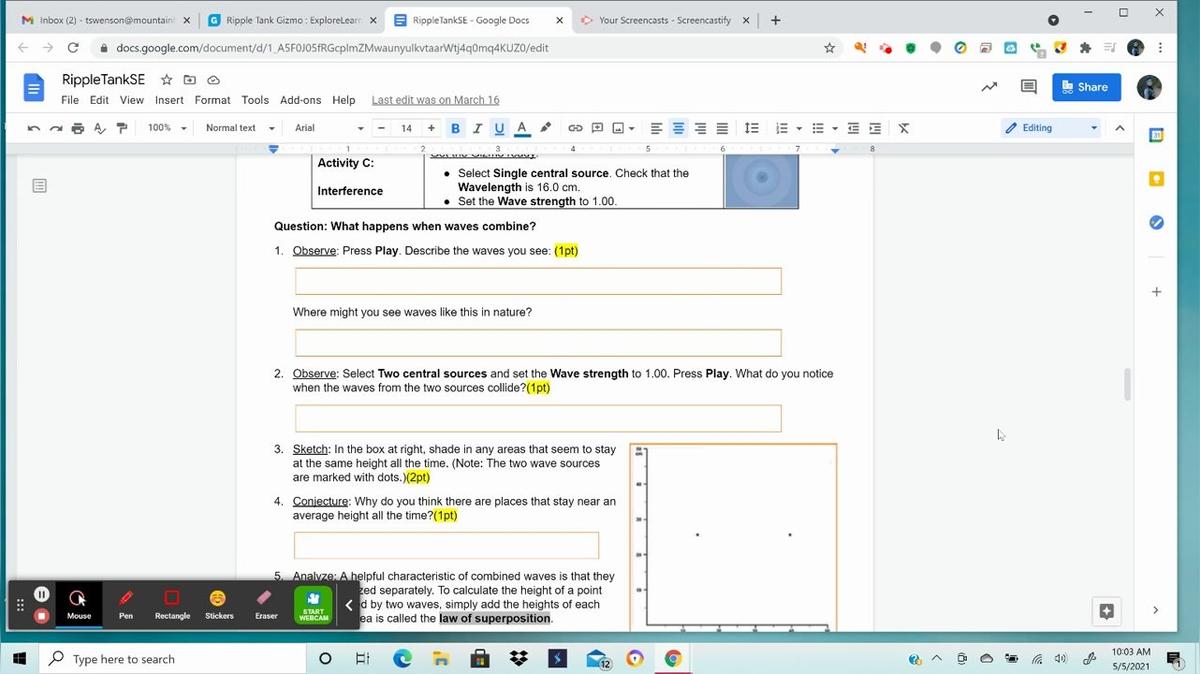Click the paint format roller icon
Viewport: 1200px width, 674px height.
tap(122, 128)
